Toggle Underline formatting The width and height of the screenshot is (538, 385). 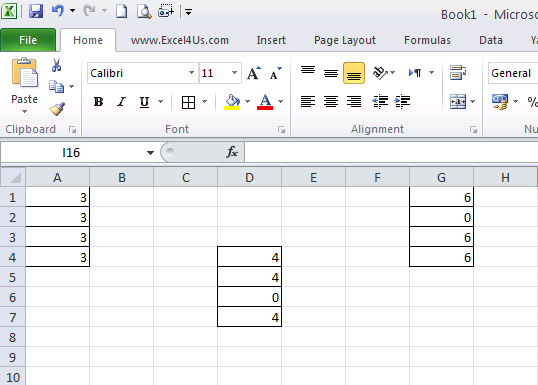[x=144, y=102]
